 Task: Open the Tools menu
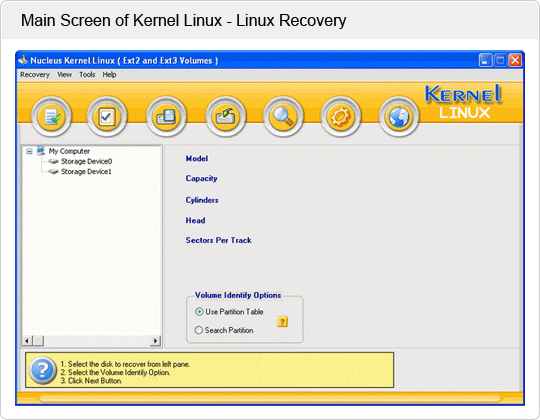[x=87, y=75]
